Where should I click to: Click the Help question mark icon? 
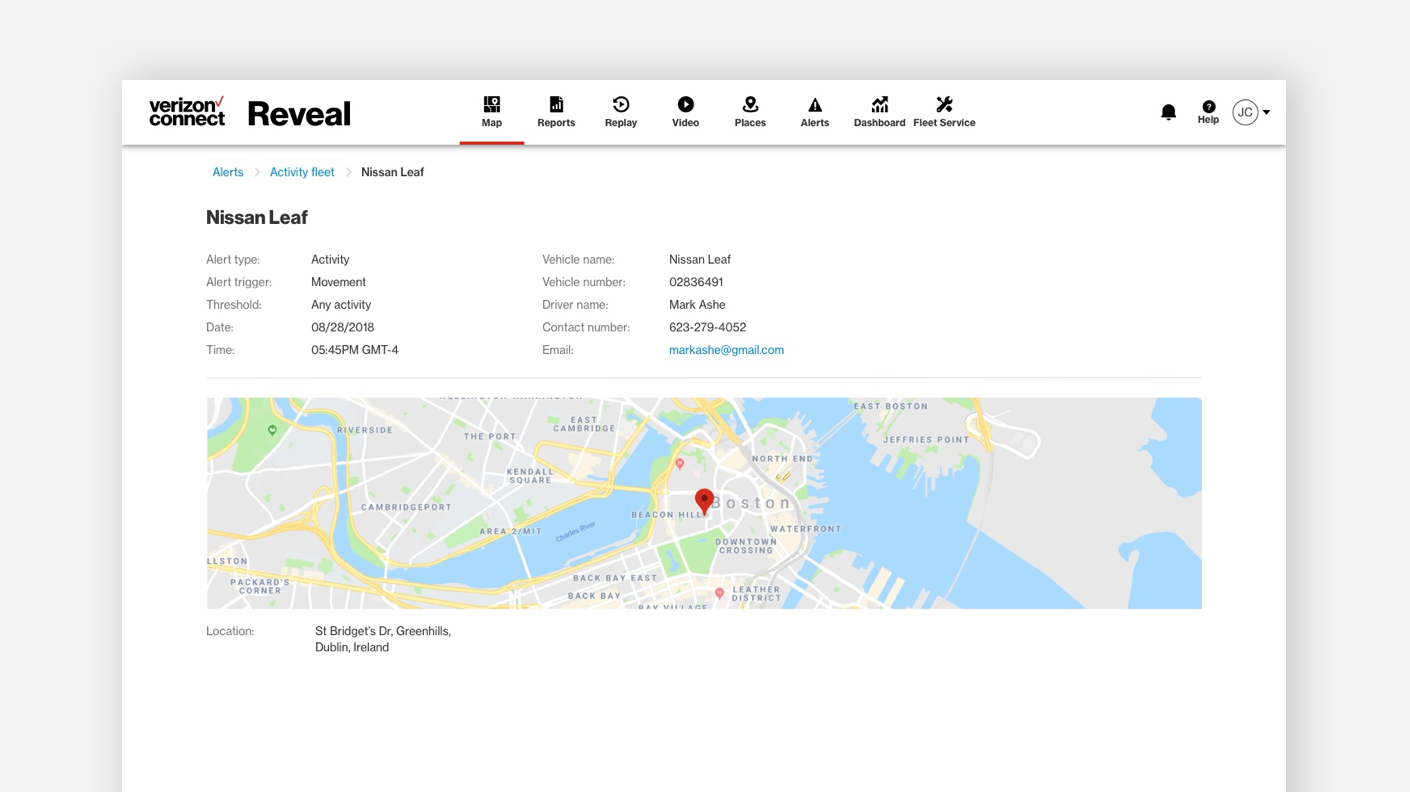click(x=1208, y=107)
